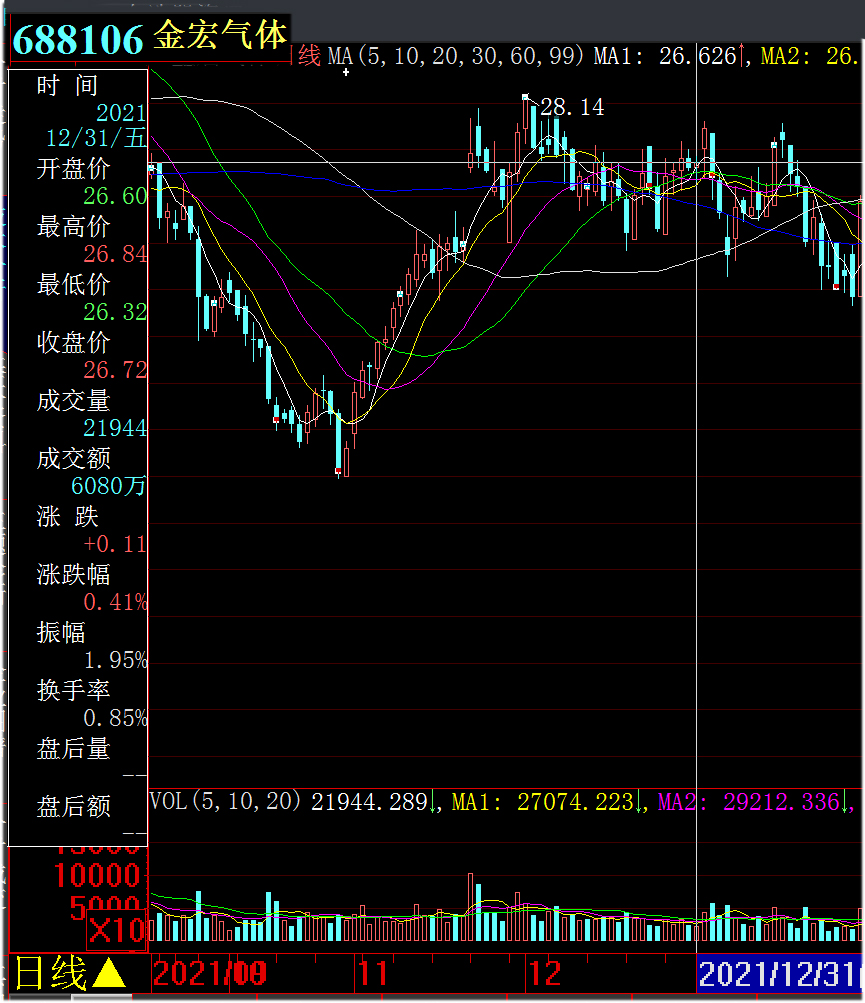Screen dimensions: 865x1003
Task: Click the 成交量 label
Action: pyautogui.click(x=73, y=400)
